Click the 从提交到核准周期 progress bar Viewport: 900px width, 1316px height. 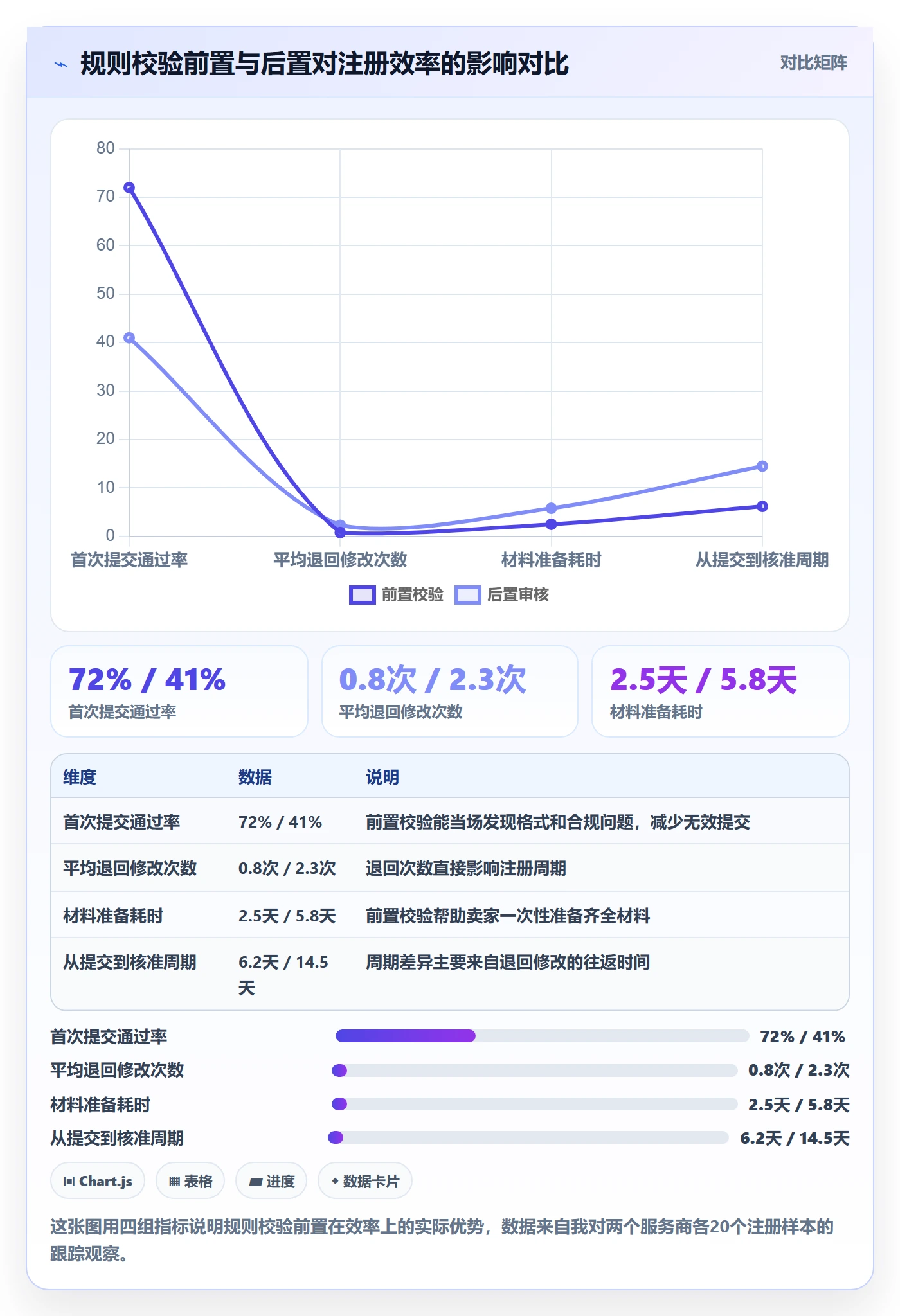tap(528, 1137)
